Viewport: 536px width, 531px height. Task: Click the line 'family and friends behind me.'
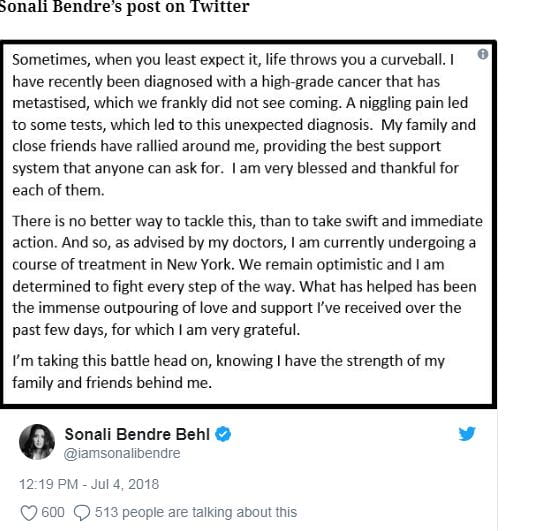(x=112, y=383)
